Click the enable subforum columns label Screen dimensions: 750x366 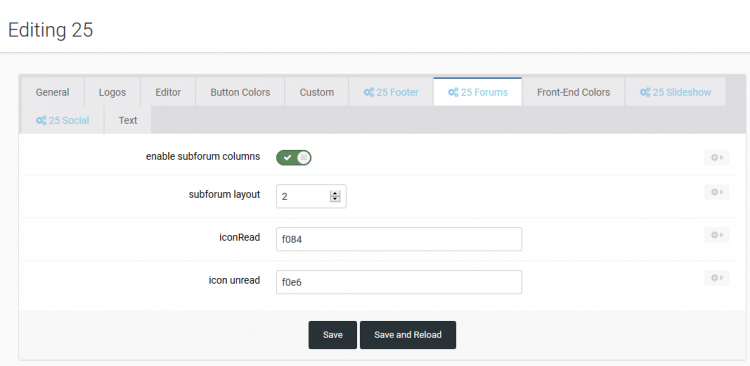203,156
